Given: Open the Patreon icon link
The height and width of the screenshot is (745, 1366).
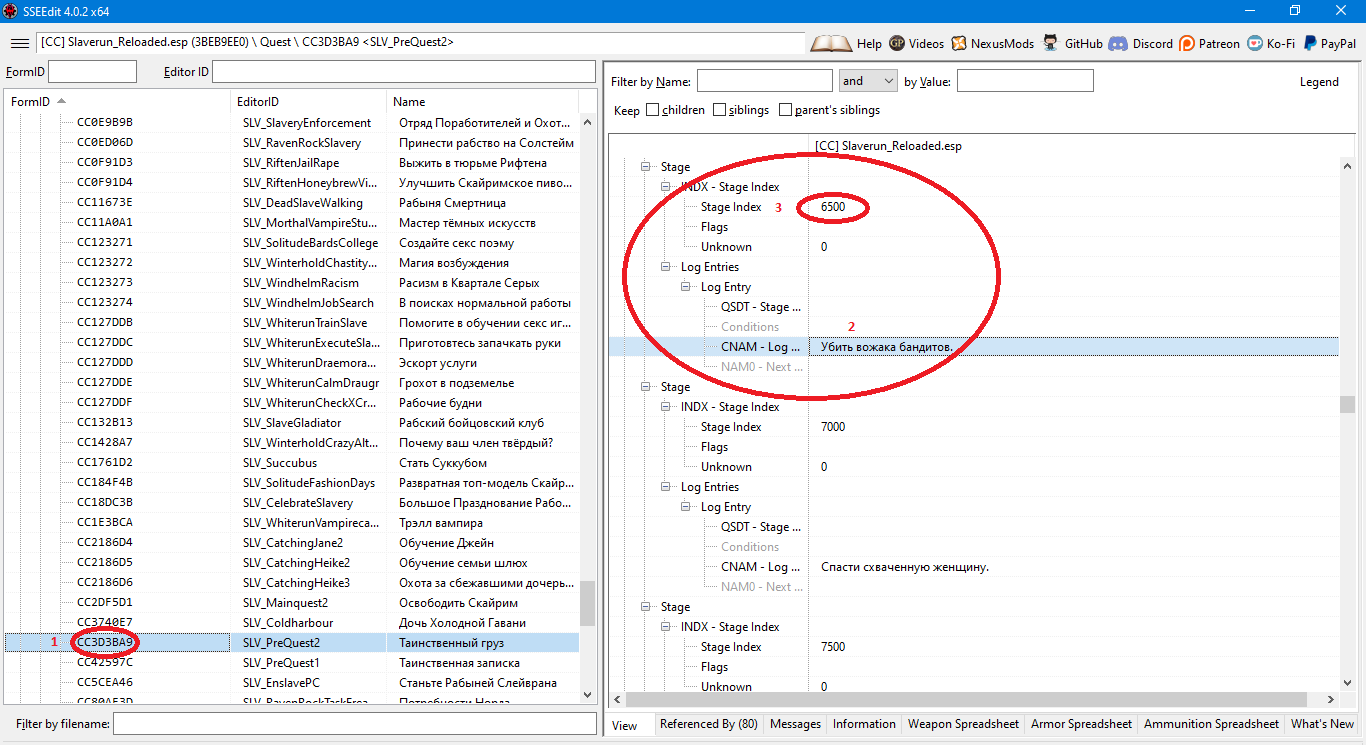Looking at the screenshot, I should click(1187, 43).
